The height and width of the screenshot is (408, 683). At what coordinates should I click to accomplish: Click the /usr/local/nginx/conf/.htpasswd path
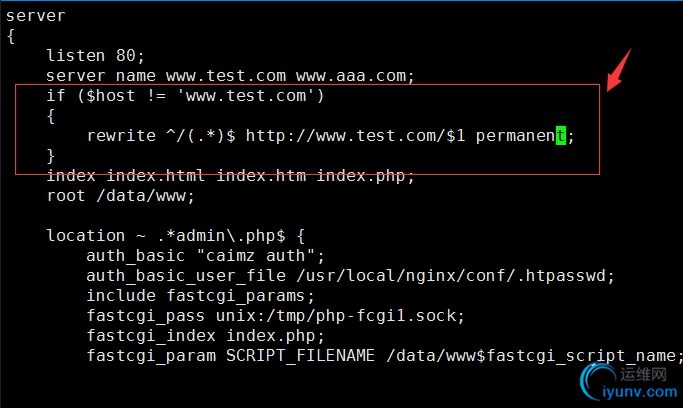click(451, 276)
